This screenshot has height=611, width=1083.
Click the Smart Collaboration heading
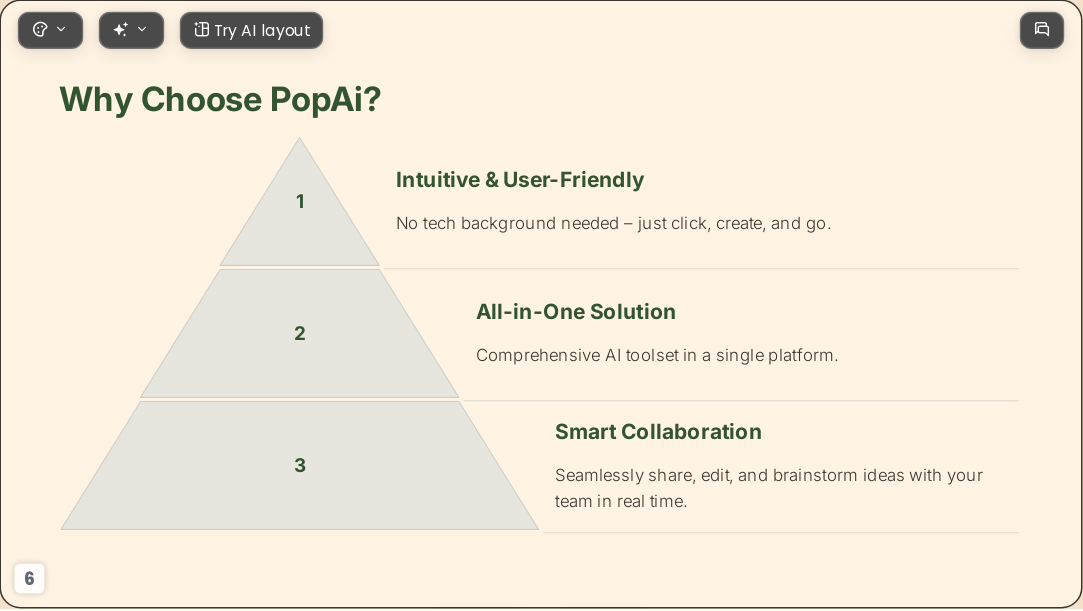click(x=658, y=432)
